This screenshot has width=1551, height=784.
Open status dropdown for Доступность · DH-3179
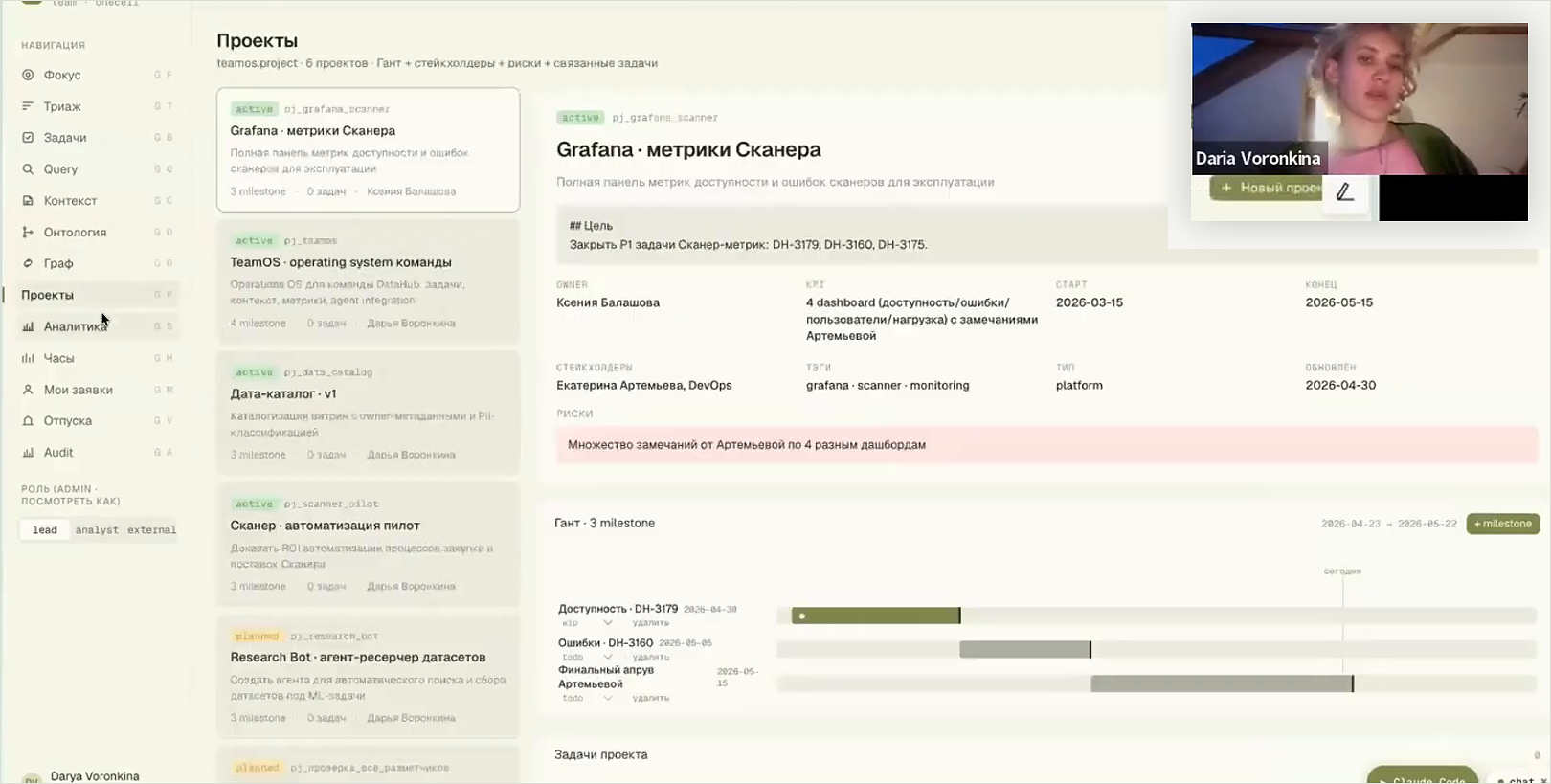587,623
